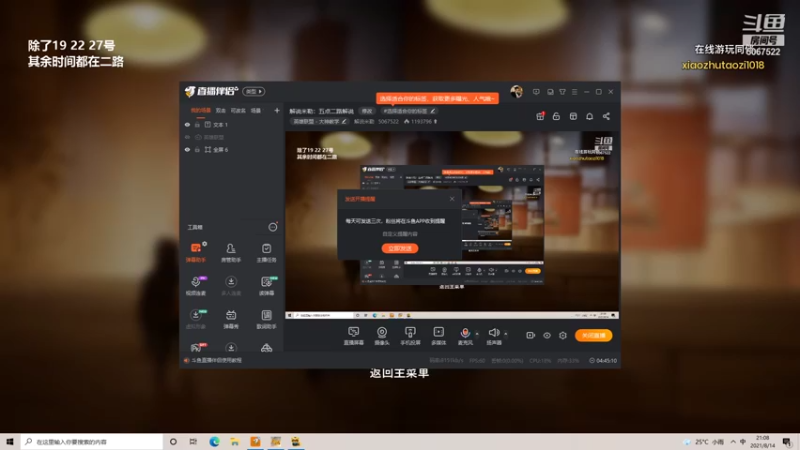The height and width of the screenshot is (450, 800).
Task: Add a new scene with the plus
Action: pos(277,110)
